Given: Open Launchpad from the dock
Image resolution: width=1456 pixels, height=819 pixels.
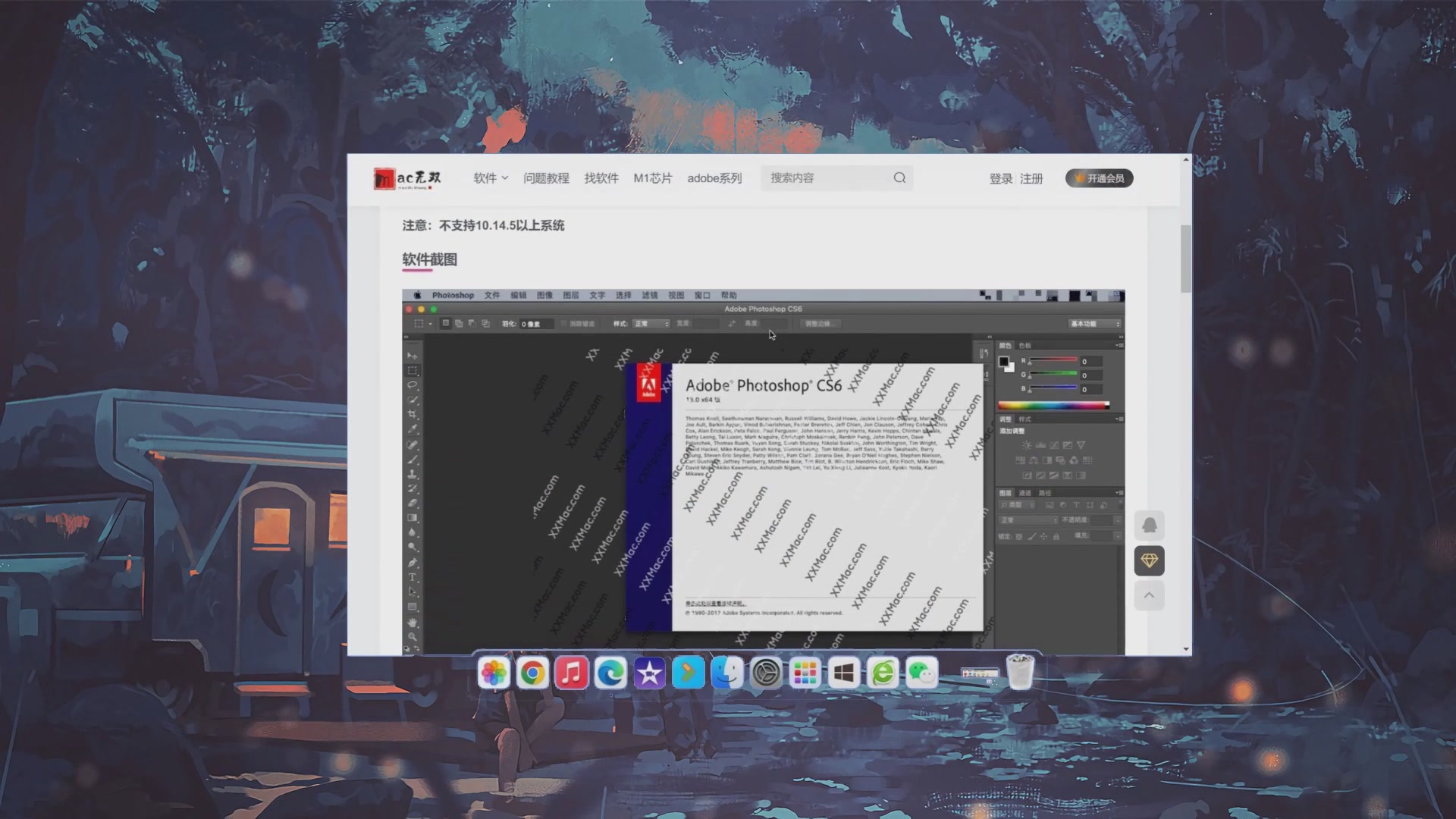Looking at the screenshot, I should click(x=805, y=673).
